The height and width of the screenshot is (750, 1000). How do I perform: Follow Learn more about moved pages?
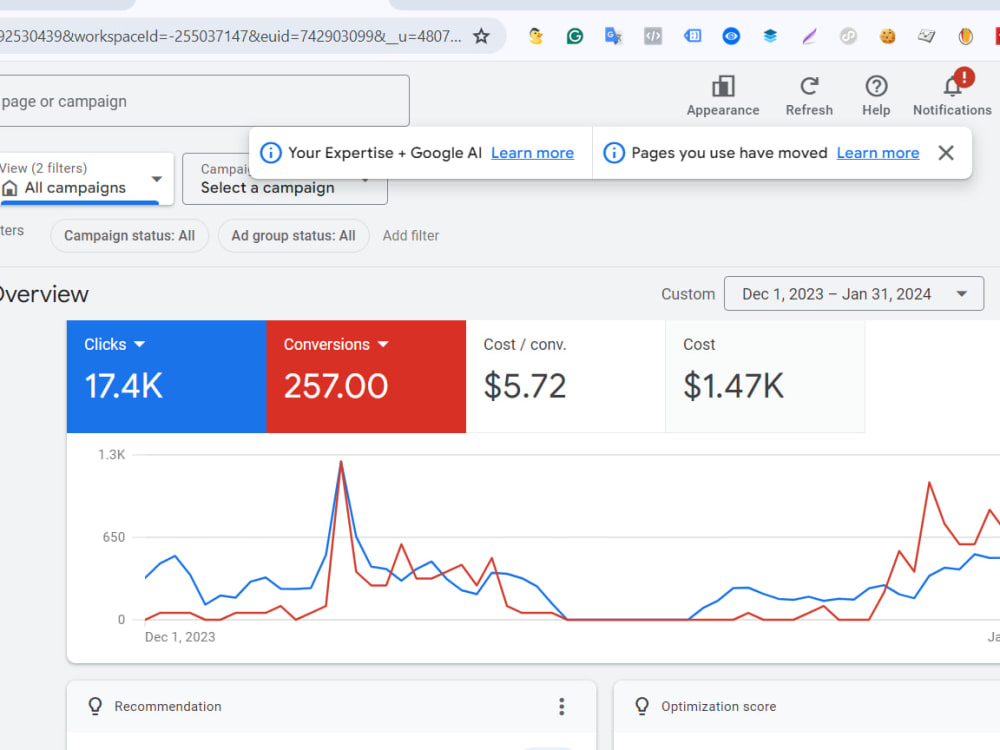pos(878,153)
